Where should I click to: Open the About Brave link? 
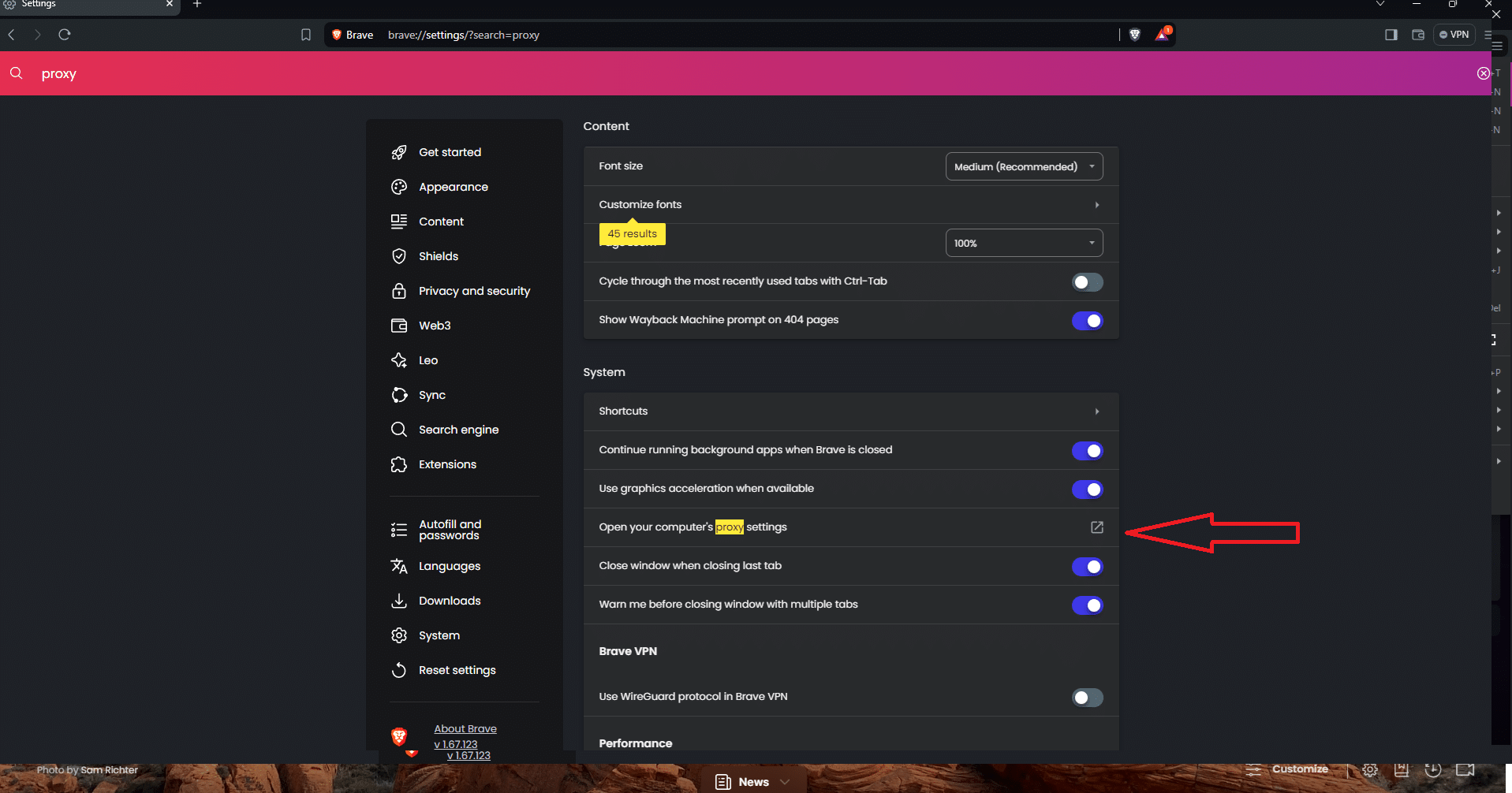(465, 728)
